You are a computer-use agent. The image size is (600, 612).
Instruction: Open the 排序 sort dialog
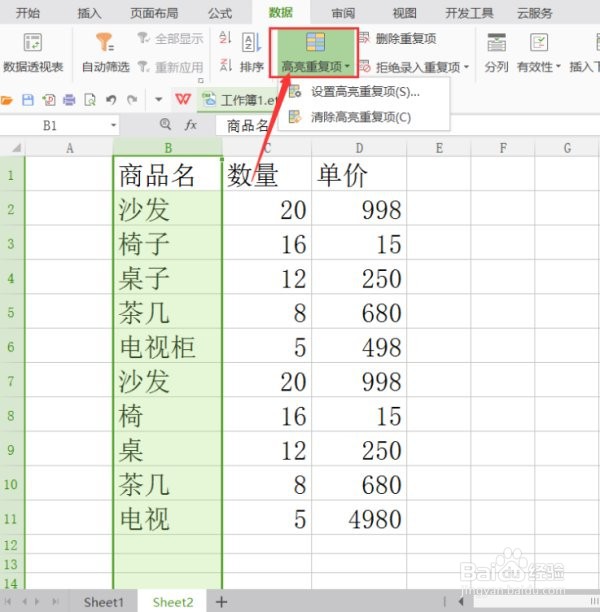pyautogui.click(x=252, y=53)
